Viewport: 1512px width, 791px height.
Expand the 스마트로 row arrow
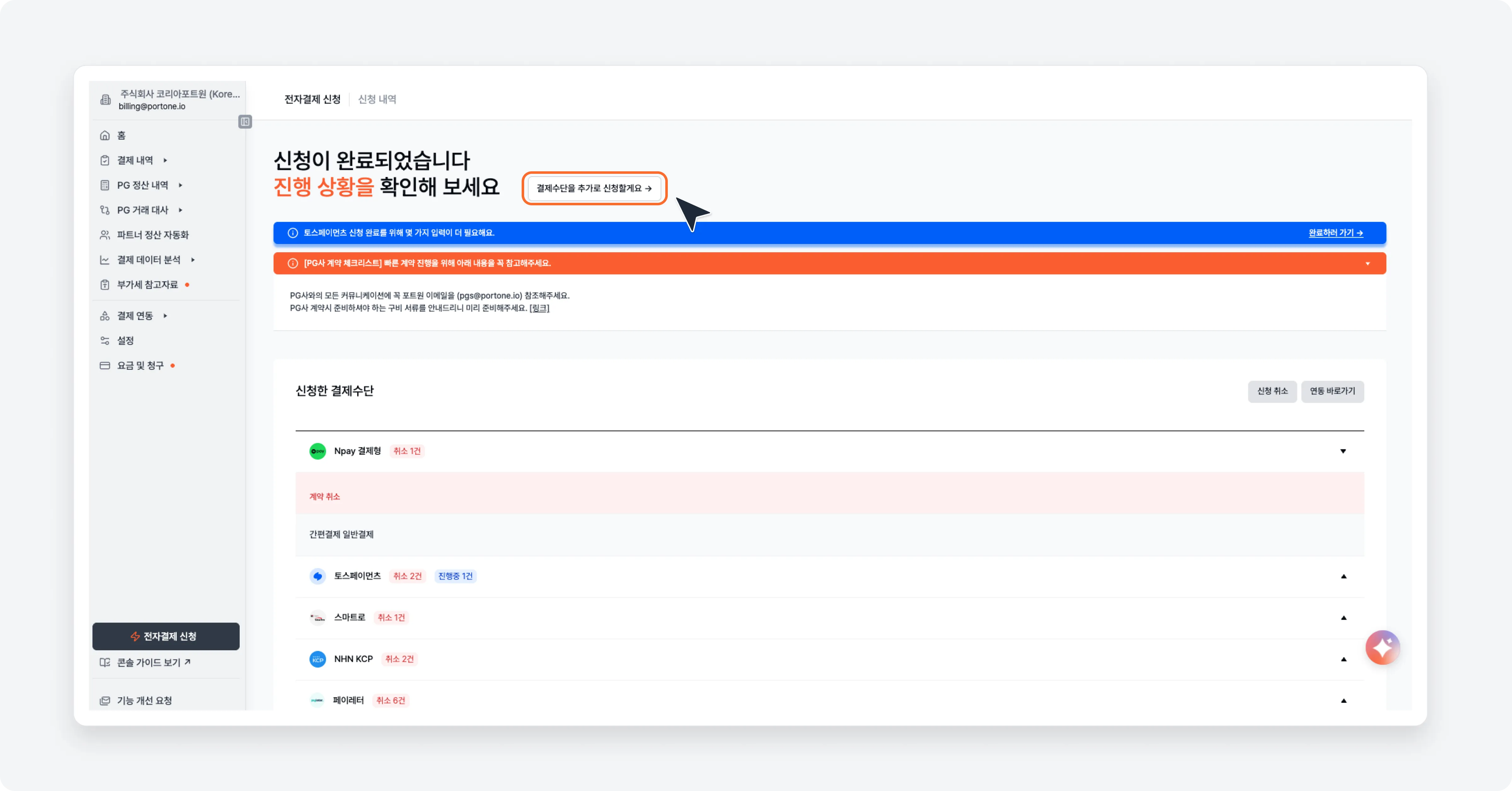point(1343,618)
